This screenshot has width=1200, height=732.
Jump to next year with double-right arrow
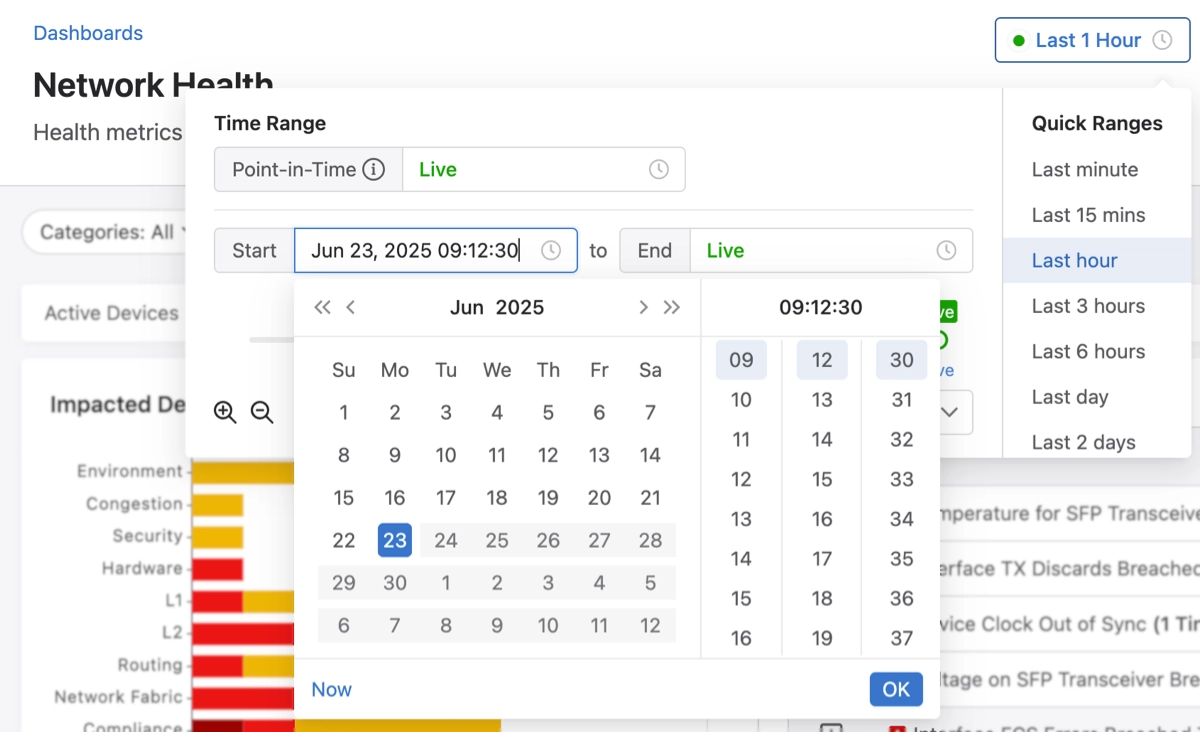tap(672, 307)
